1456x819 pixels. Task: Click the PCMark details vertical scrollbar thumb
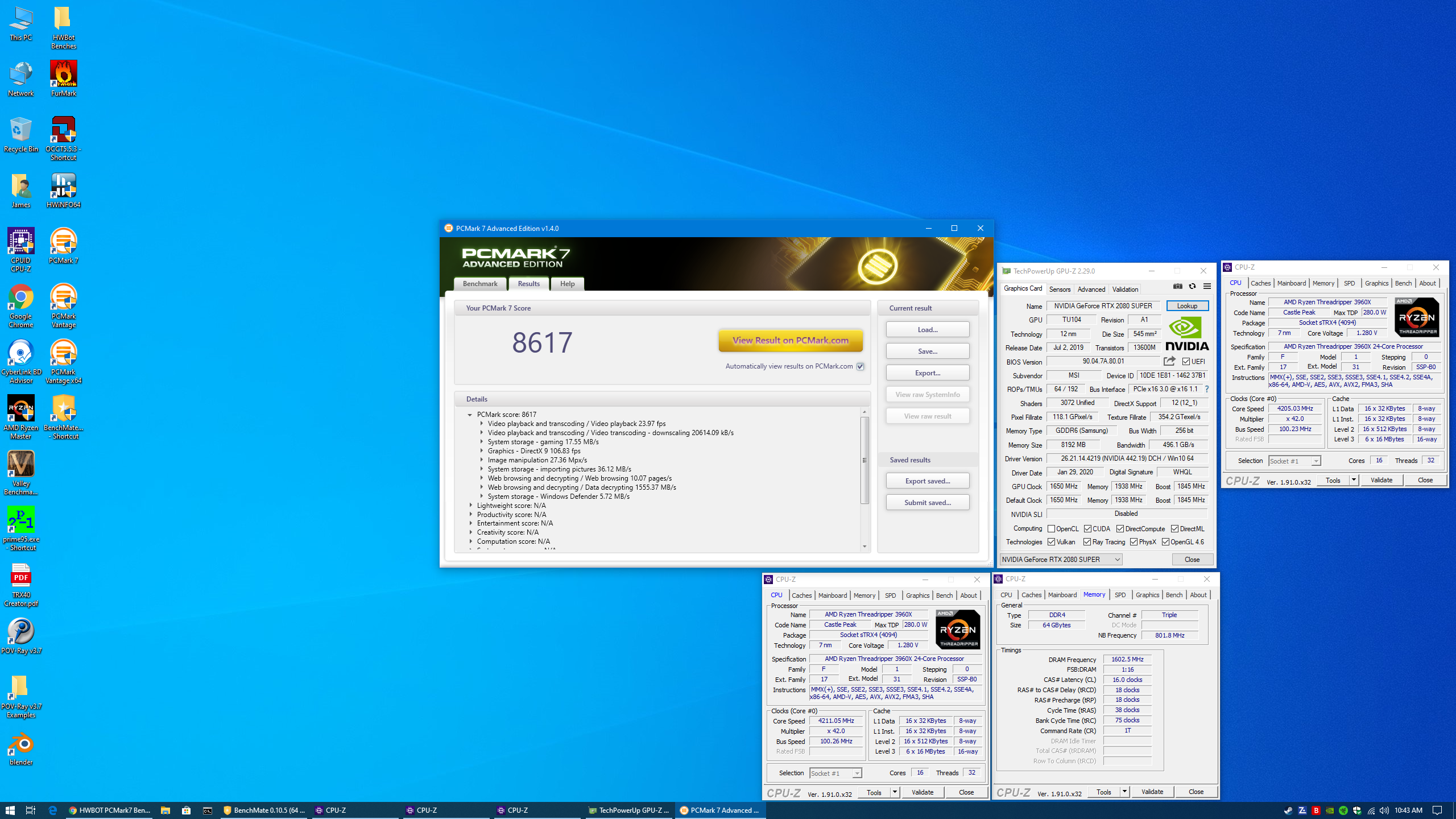tap(864, 460)
